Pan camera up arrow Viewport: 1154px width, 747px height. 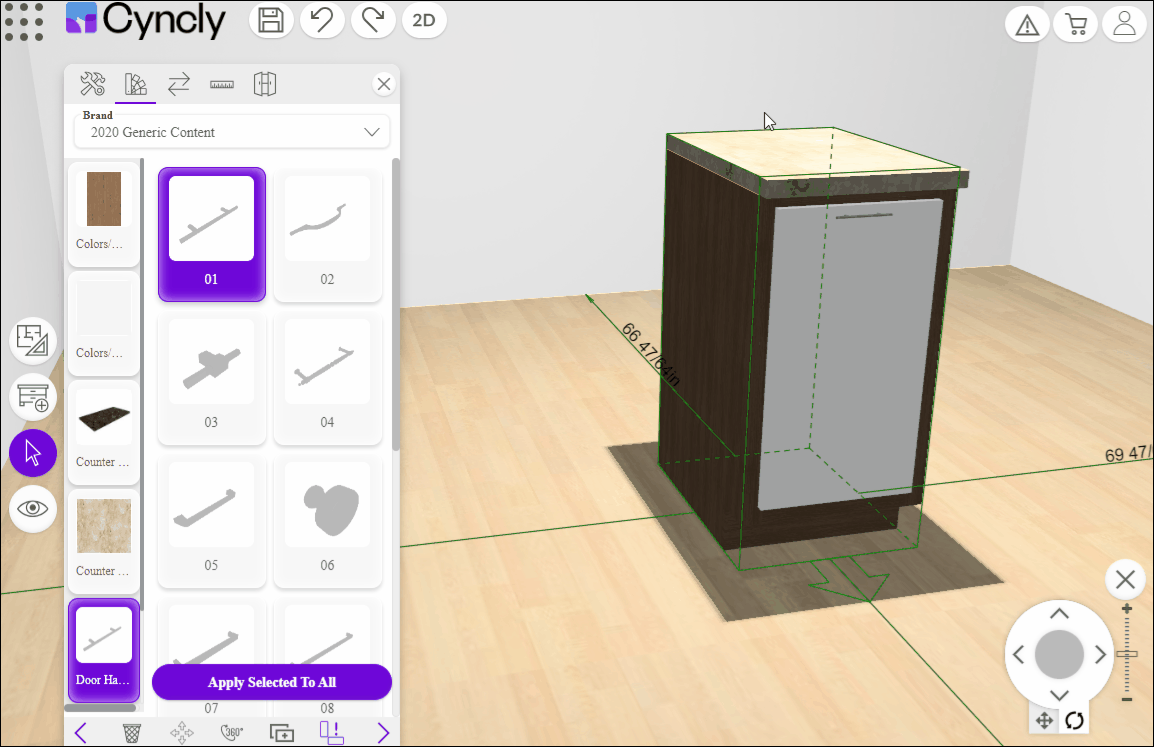[1059, 614]
